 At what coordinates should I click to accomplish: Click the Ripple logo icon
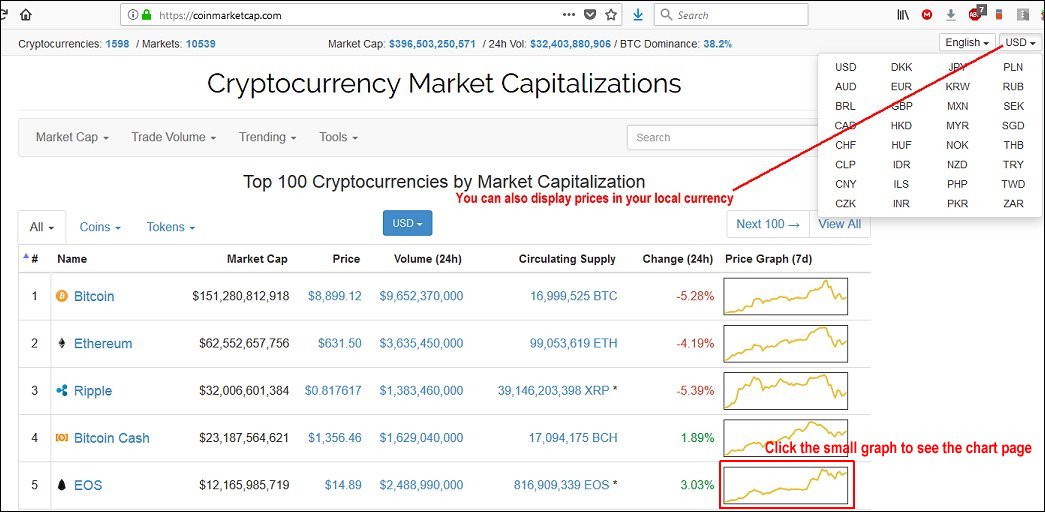[x=62, y=391]
